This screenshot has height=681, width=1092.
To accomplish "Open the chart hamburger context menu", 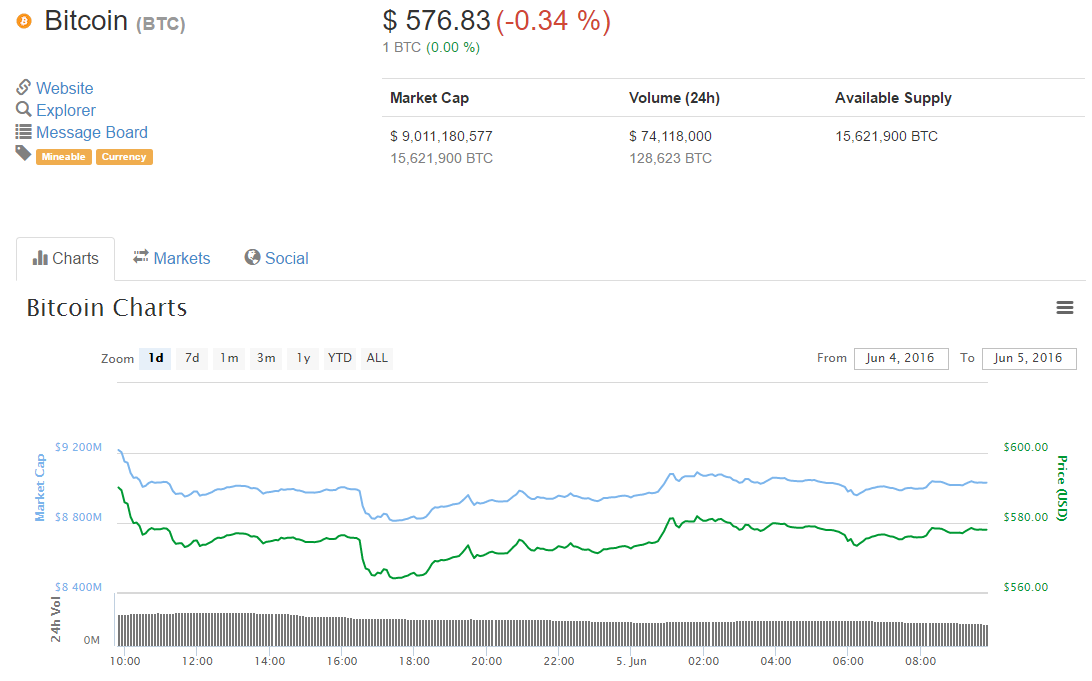I will [x=1065, y=308].
